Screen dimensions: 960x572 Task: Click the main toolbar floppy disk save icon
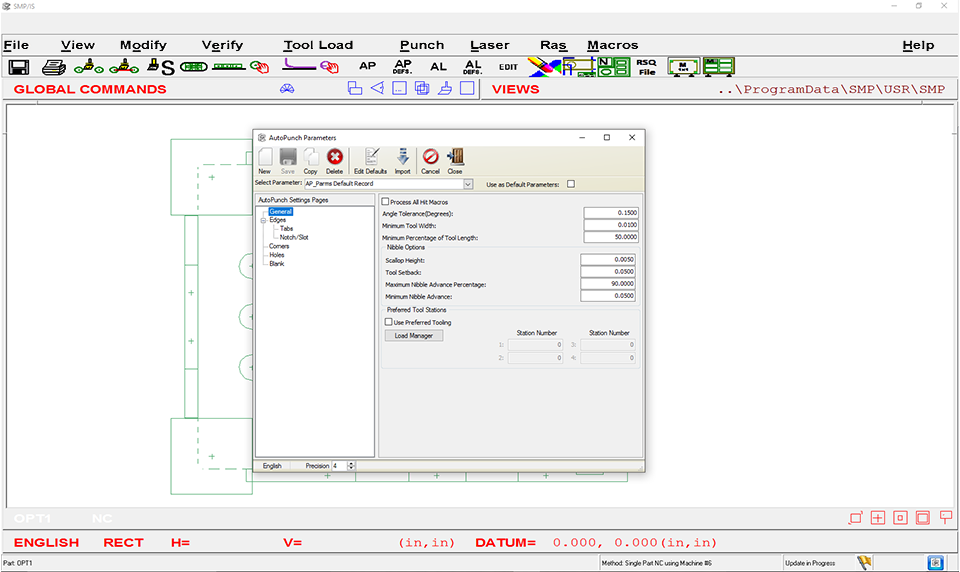click(x=18, y=67)
